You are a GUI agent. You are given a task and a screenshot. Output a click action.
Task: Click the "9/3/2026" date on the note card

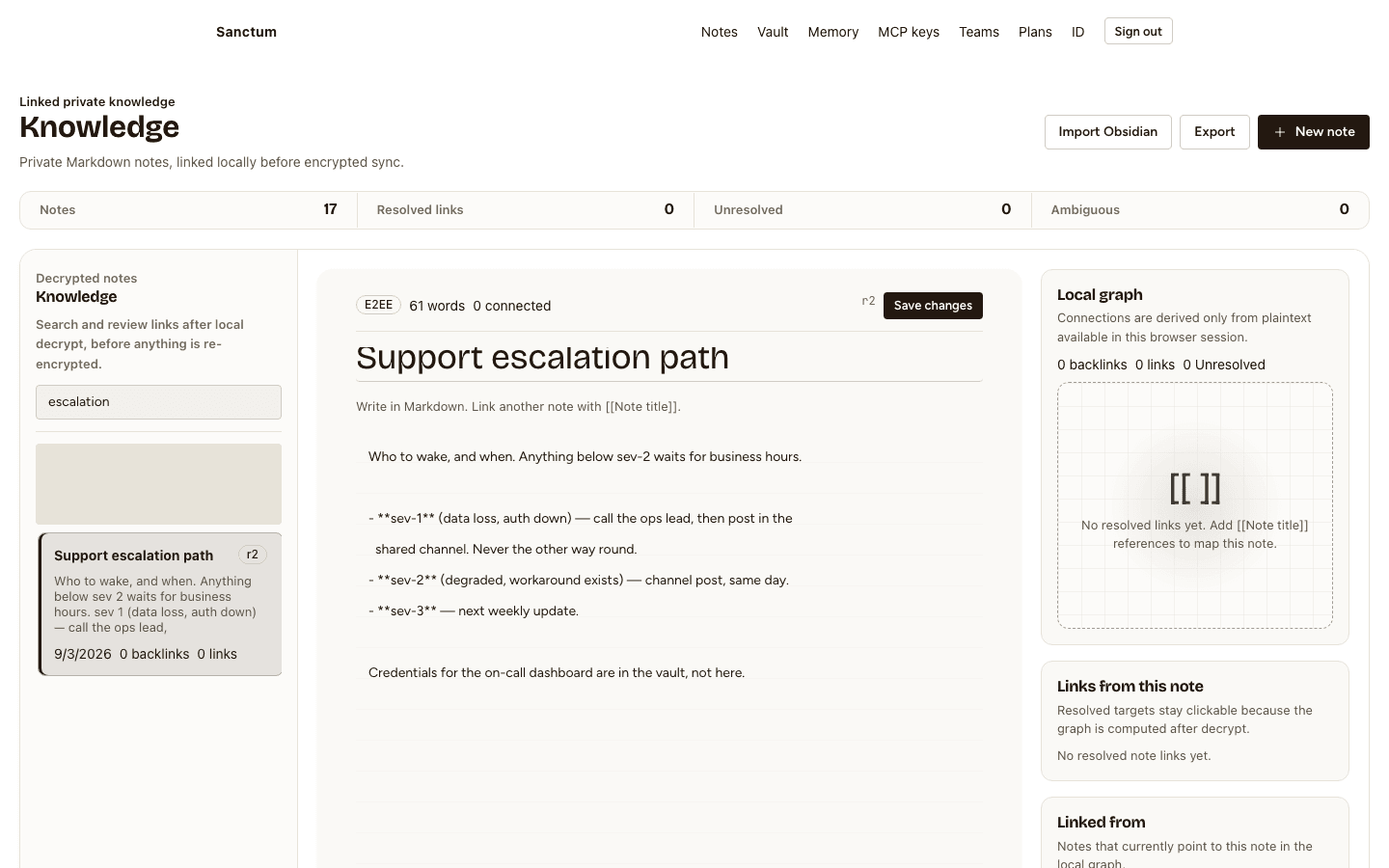[x=83, y=654]
